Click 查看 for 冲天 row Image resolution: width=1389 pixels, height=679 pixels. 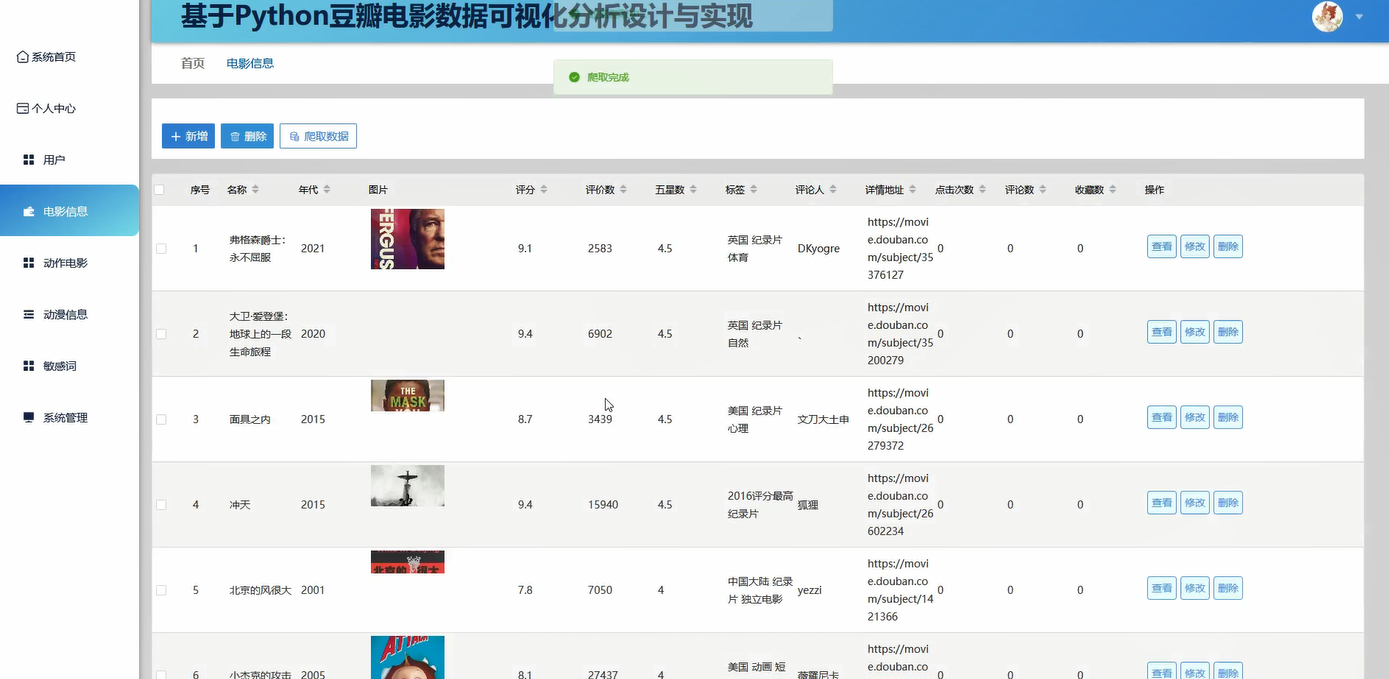click(1161, 503)
